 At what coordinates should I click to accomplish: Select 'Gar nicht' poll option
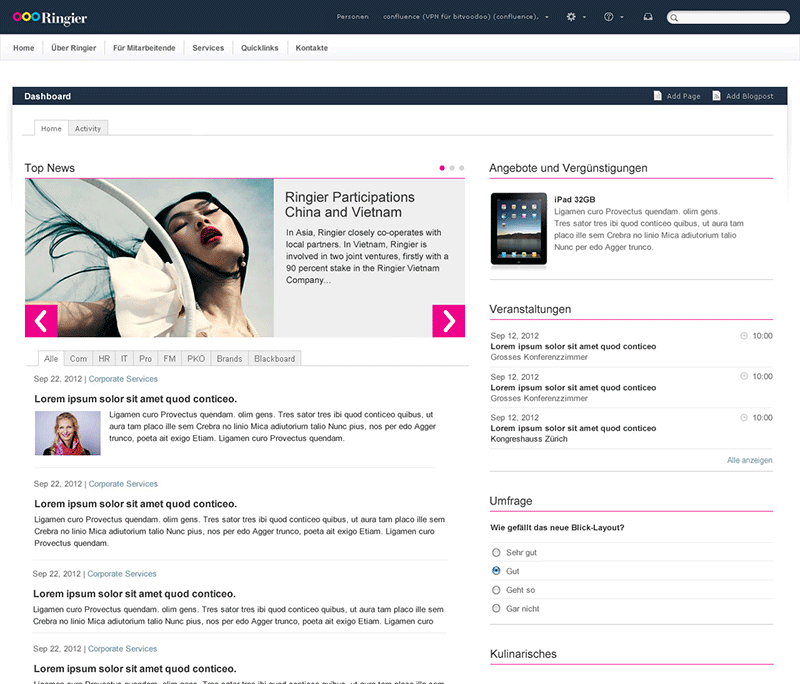point(496,608)
